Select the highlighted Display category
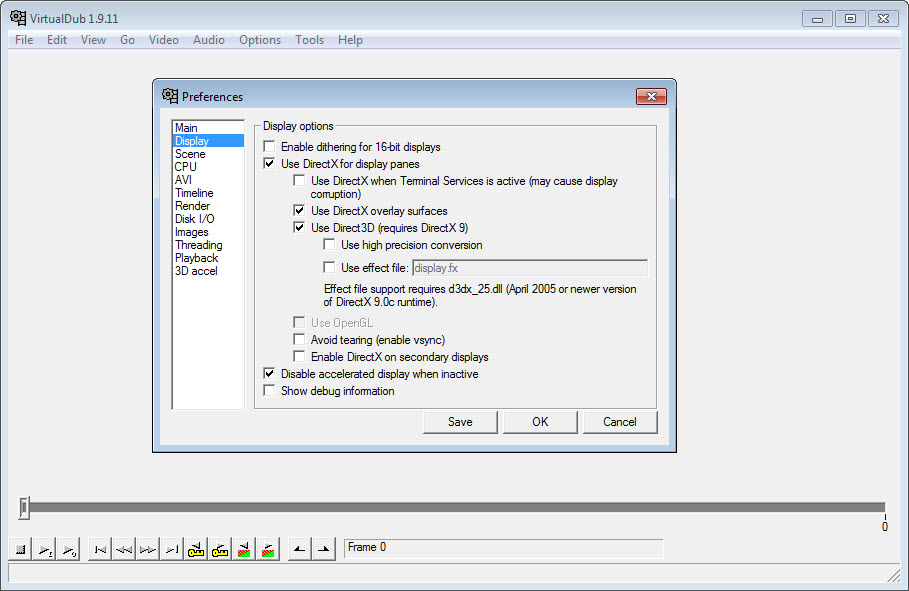The height and width of the screenshot is (591, 909). tap(208, 141)
